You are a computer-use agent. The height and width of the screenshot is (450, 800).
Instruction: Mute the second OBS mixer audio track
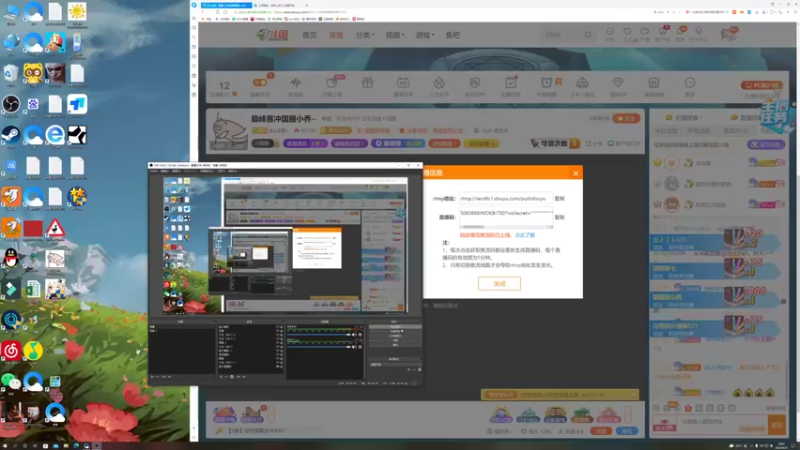pos(354,347)
